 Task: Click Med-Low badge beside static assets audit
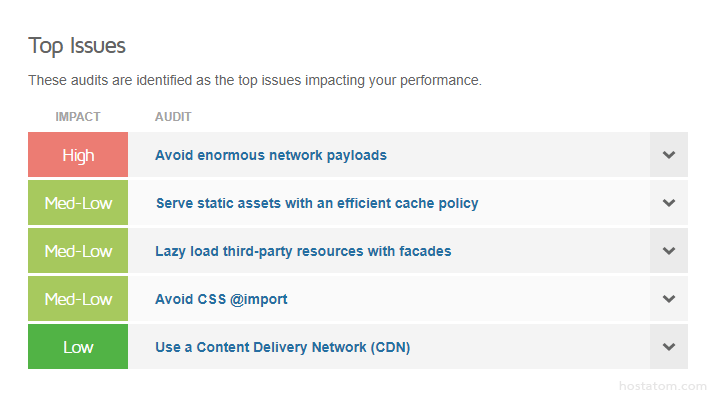point(78,203)
